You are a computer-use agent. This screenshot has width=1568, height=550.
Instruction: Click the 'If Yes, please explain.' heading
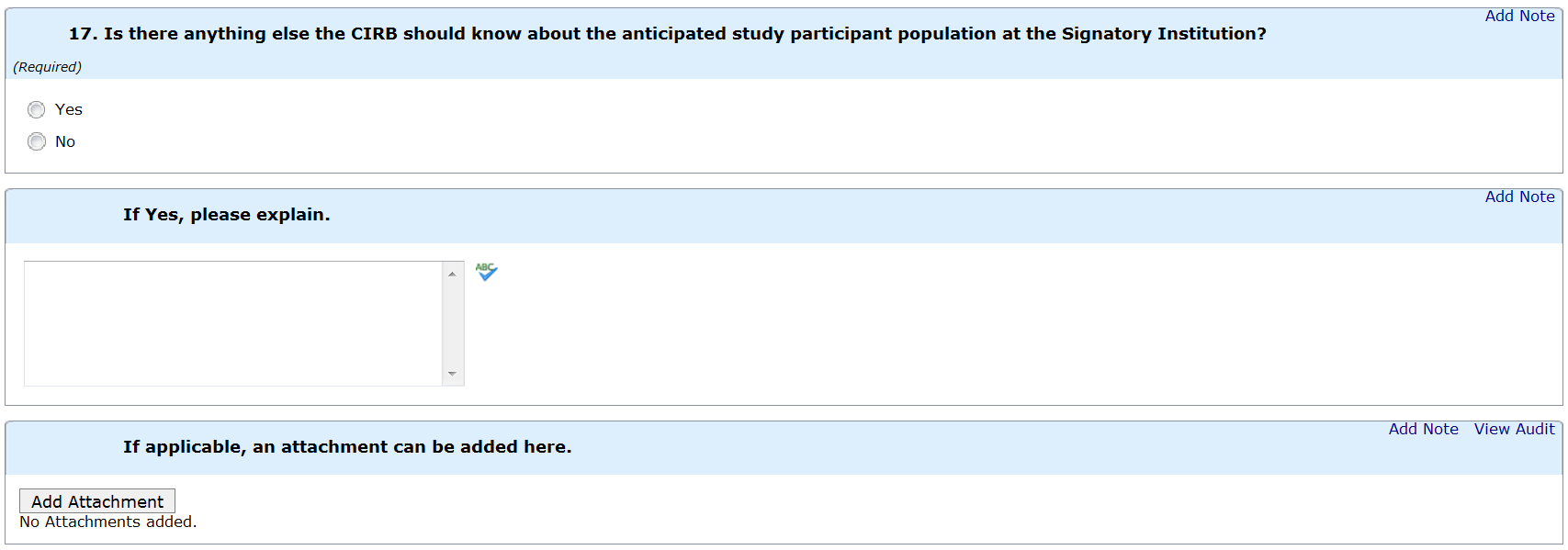pyautogui.click(x=226, y=215)
